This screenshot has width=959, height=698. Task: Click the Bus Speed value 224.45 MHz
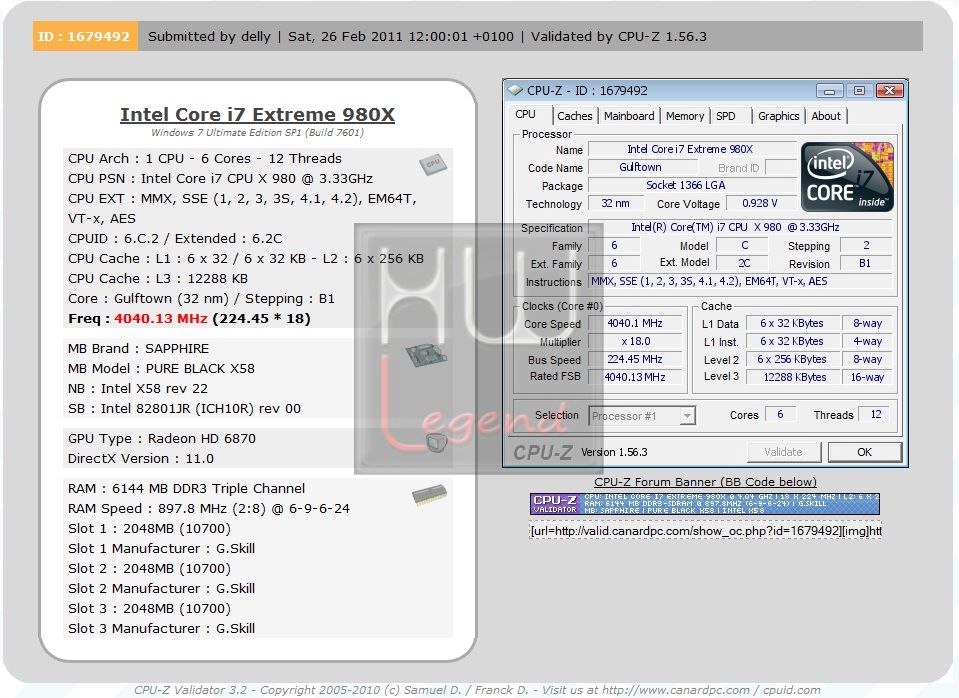tap(635, 359)
